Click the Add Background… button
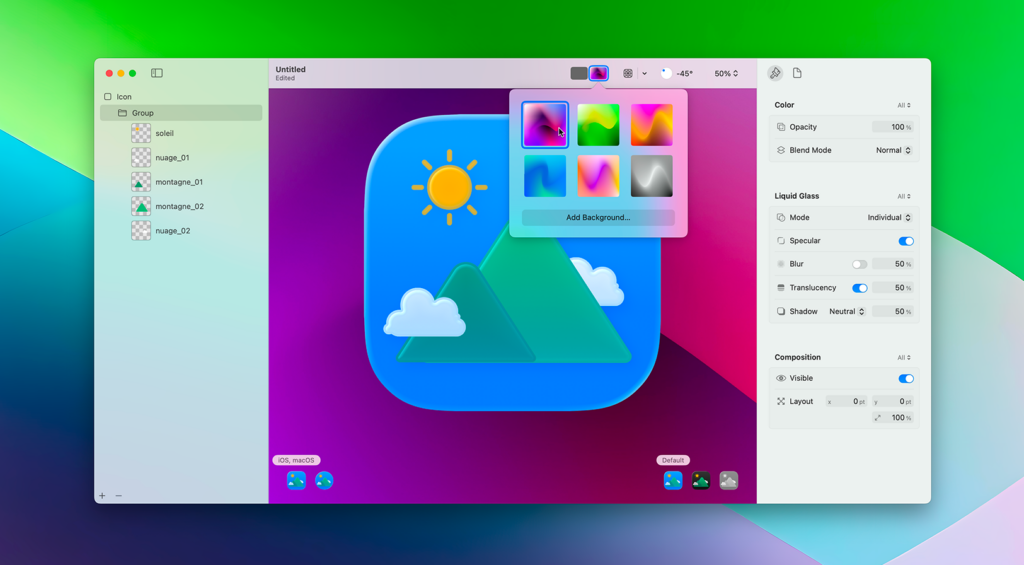This screenshot has width=1024, height=565. coord(598,218)
